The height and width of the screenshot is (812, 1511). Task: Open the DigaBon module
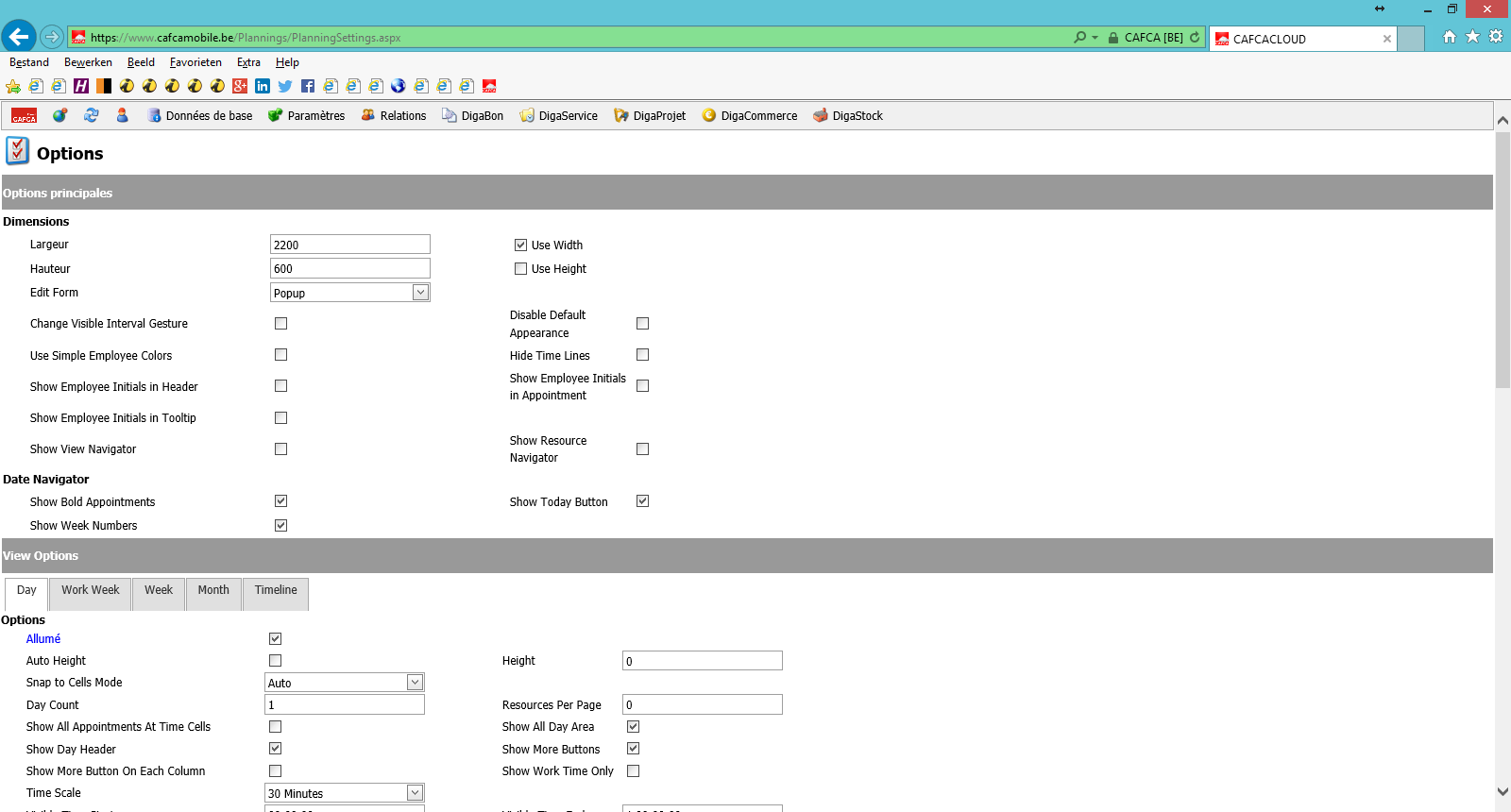(473, 115)
